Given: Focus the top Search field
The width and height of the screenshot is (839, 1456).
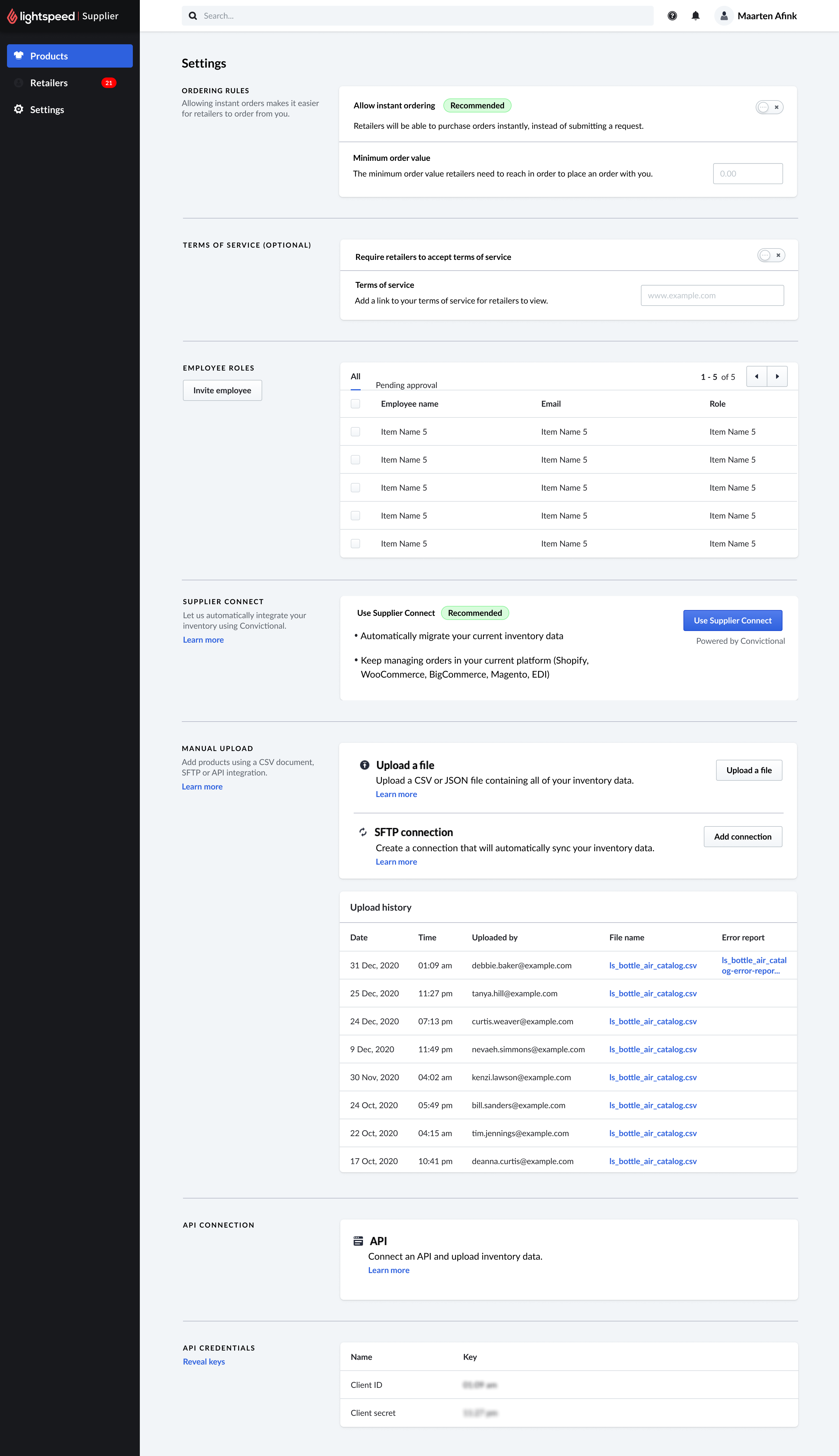Looking at the screenshot, I should (x=417, y=16).
